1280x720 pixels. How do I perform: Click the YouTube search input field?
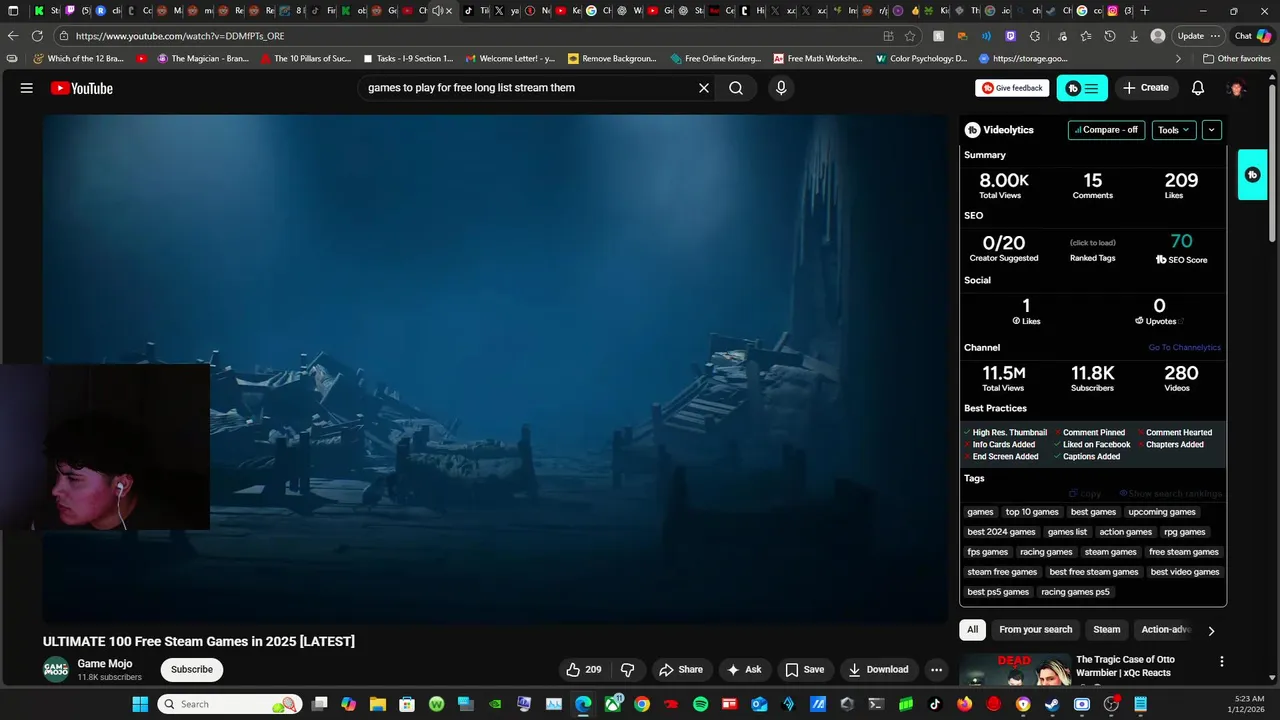click(530, 88)
